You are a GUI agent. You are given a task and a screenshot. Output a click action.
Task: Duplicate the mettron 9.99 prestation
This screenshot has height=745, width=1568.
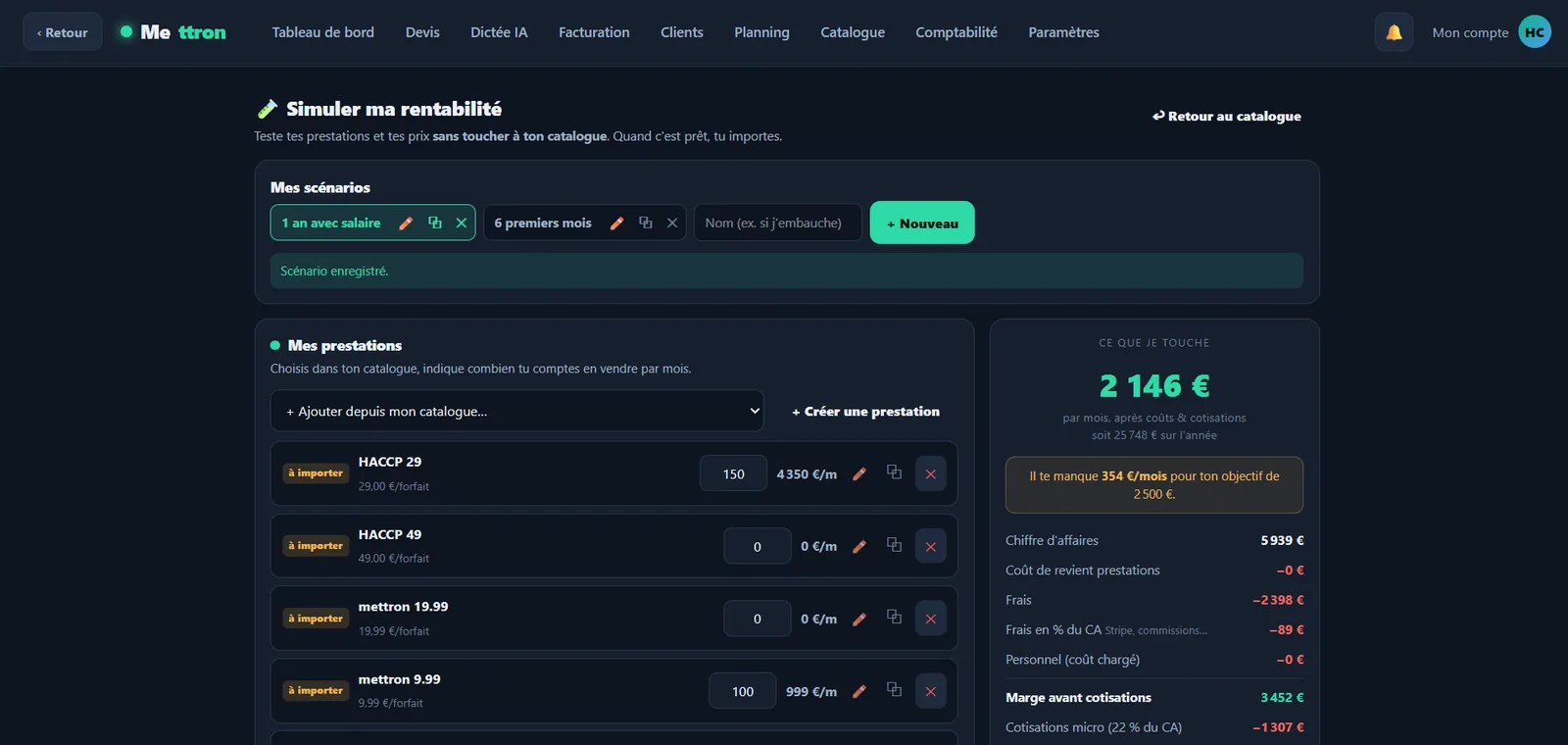[894, 689]
